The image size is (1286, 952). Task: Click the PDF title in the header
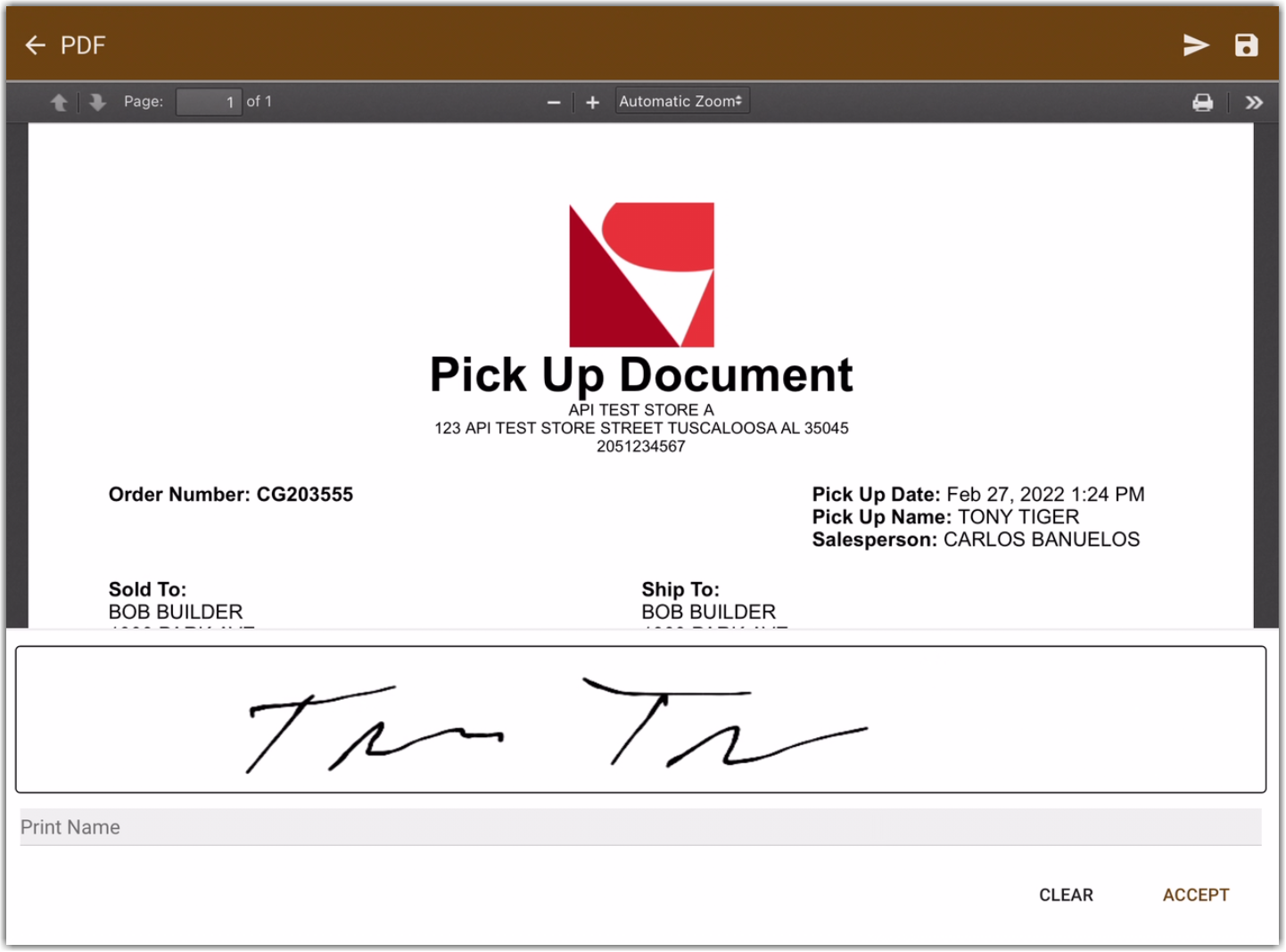83,45
